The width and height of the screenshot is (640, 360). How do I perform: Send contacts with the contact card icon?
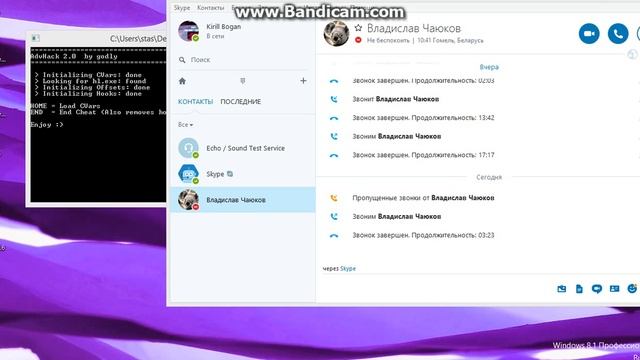[614, 289]
